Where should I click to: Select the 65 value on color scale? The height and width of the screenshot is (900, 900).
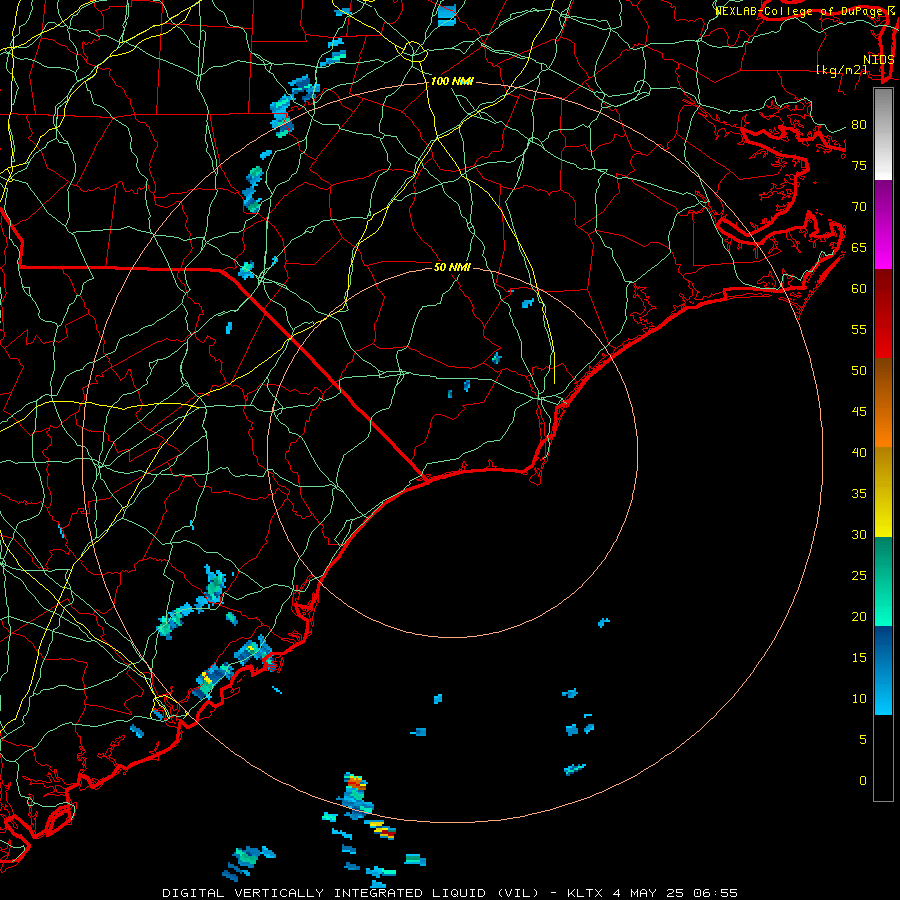(x=859, y=247)
